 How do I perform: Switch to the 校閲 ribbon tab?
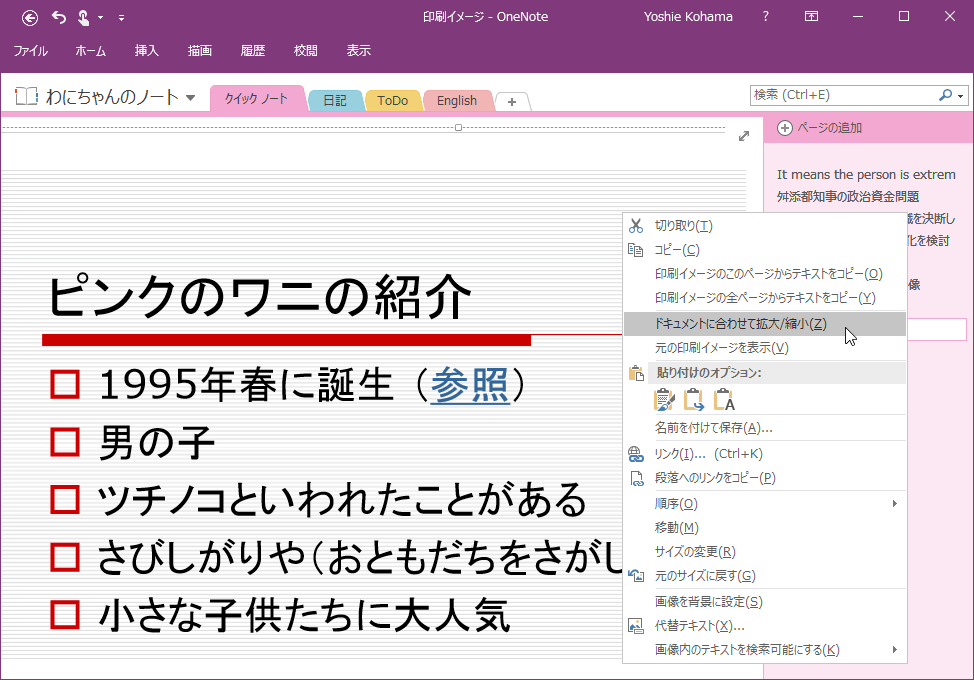[x=306, y=51]
